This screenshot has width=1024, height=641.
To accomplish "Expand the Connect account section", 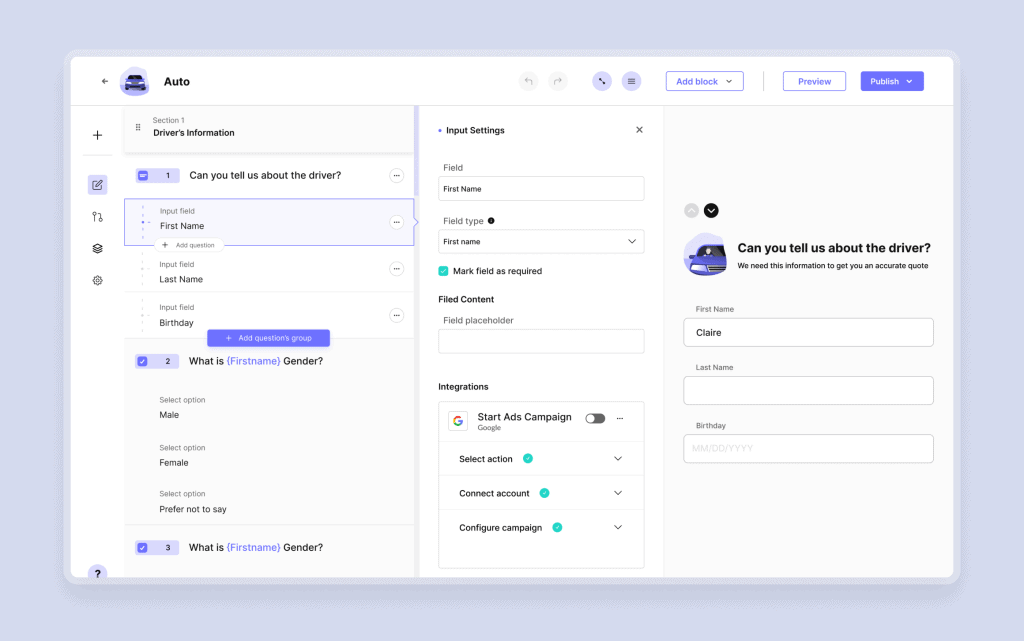I will pyautogui.click(x=541, y=493).
